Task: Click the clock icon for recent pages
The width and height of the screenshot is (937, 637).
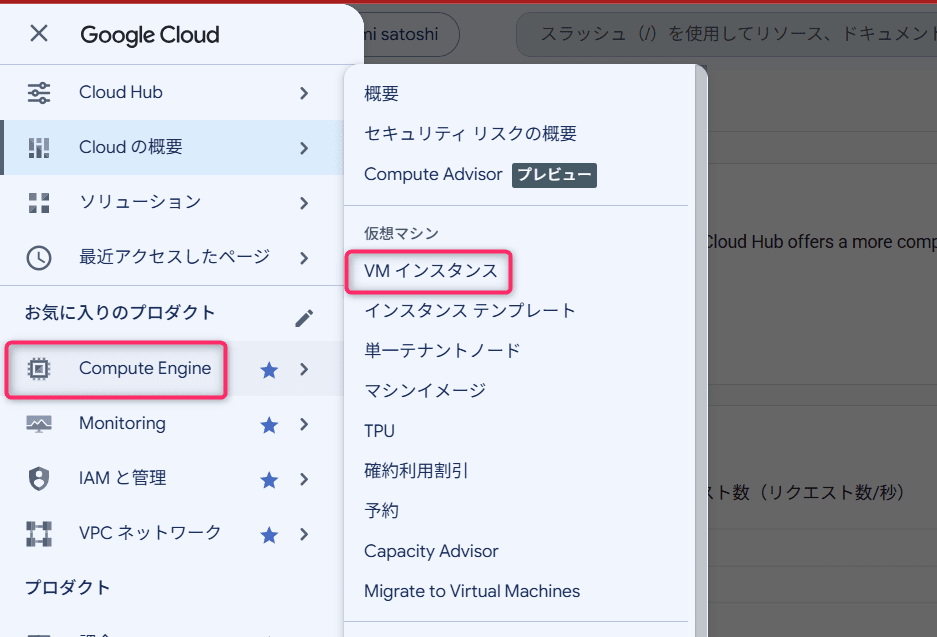Action: pyautogui.click(x=39, y=258)
